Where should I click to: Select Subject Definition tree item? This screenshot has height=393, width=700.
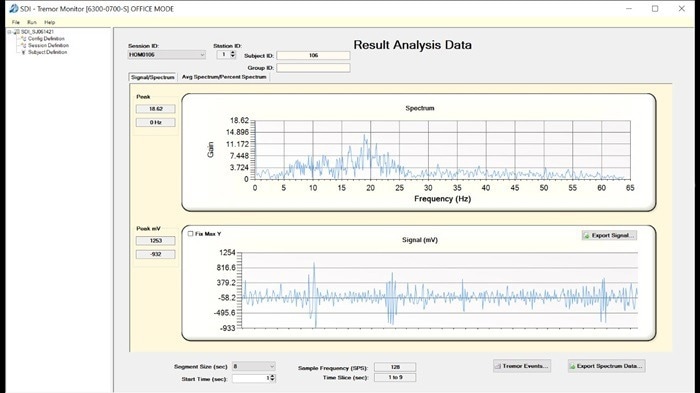pyautogui.click(x=47, y=52)
